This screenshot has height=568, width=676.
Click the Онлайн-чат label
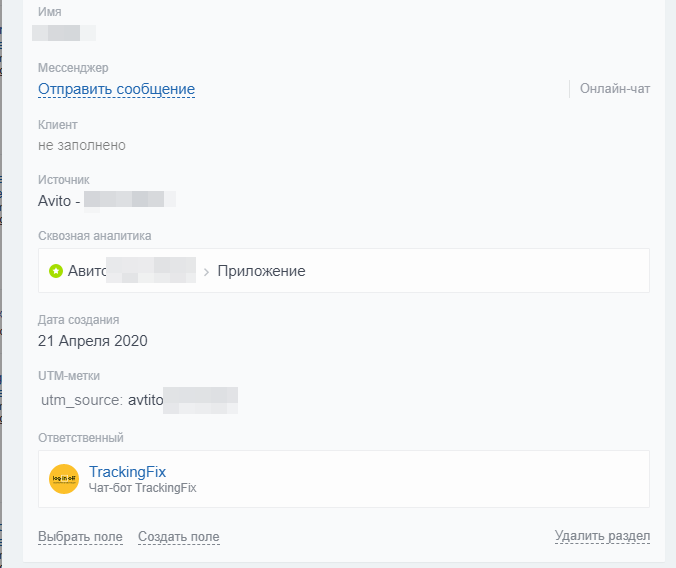615,89
